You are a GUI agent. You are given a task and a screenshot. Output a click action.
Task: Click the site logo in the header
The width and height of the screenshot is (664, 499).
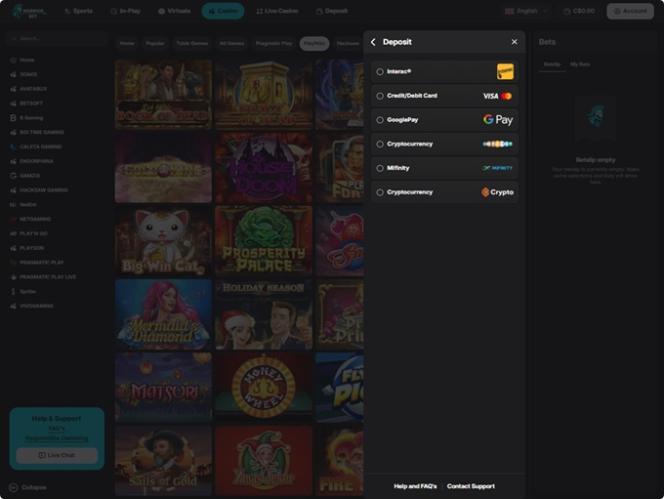pyautogui.click(x=28, y=11)
